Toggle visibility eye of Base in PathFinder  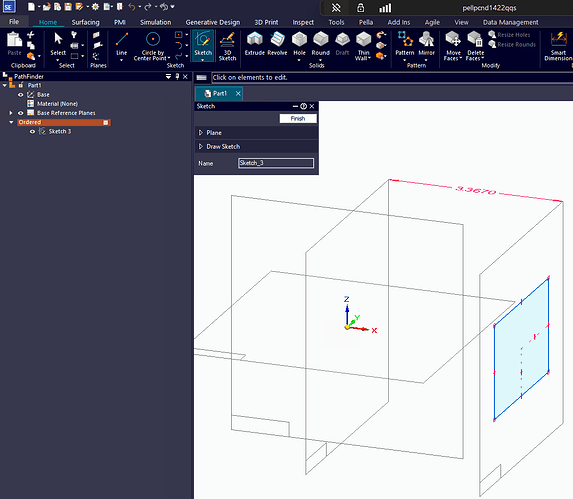pyautogui.click(x=21, y=95)
